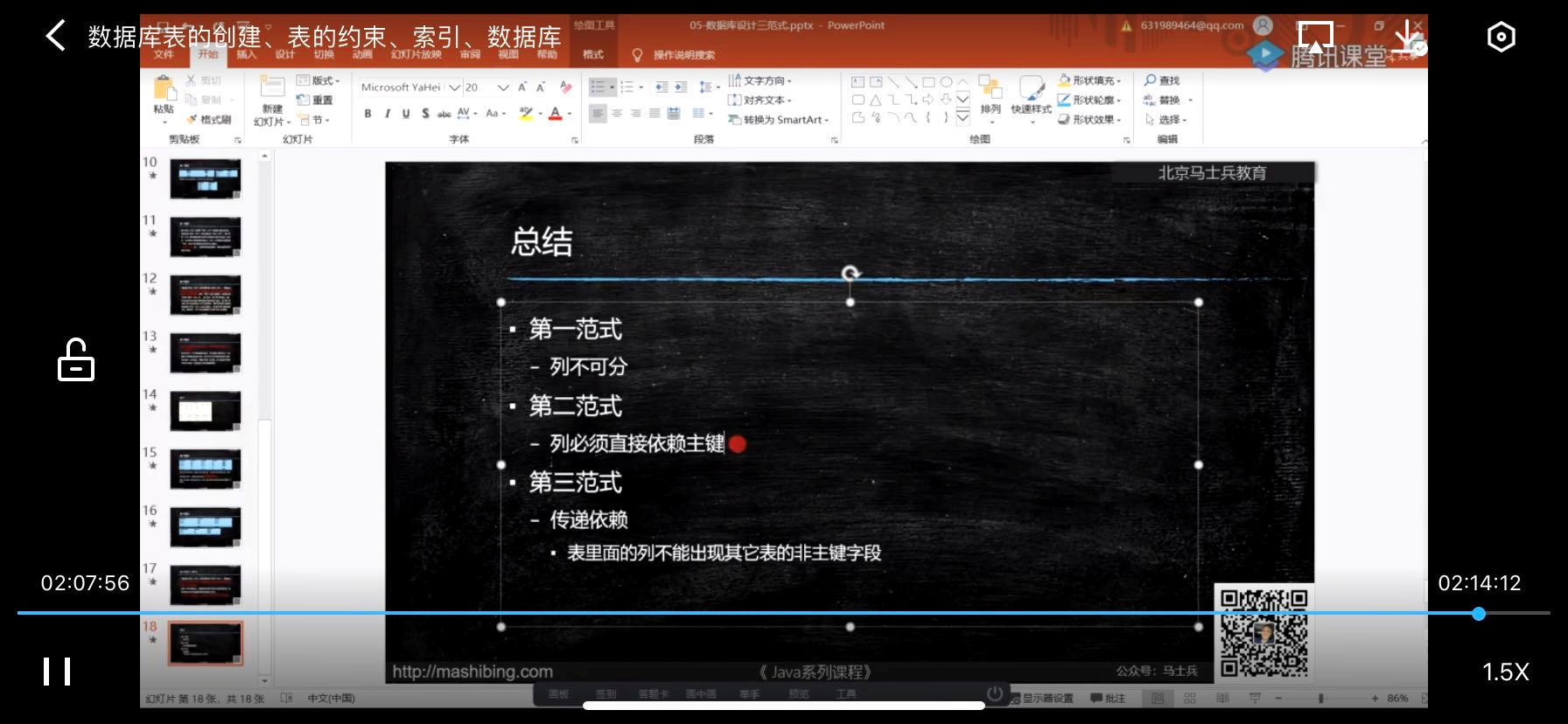Viewport: 1568px width, 724px height.
Task: Open the Select (选择) dropdown
Action: coord(1165,120)
